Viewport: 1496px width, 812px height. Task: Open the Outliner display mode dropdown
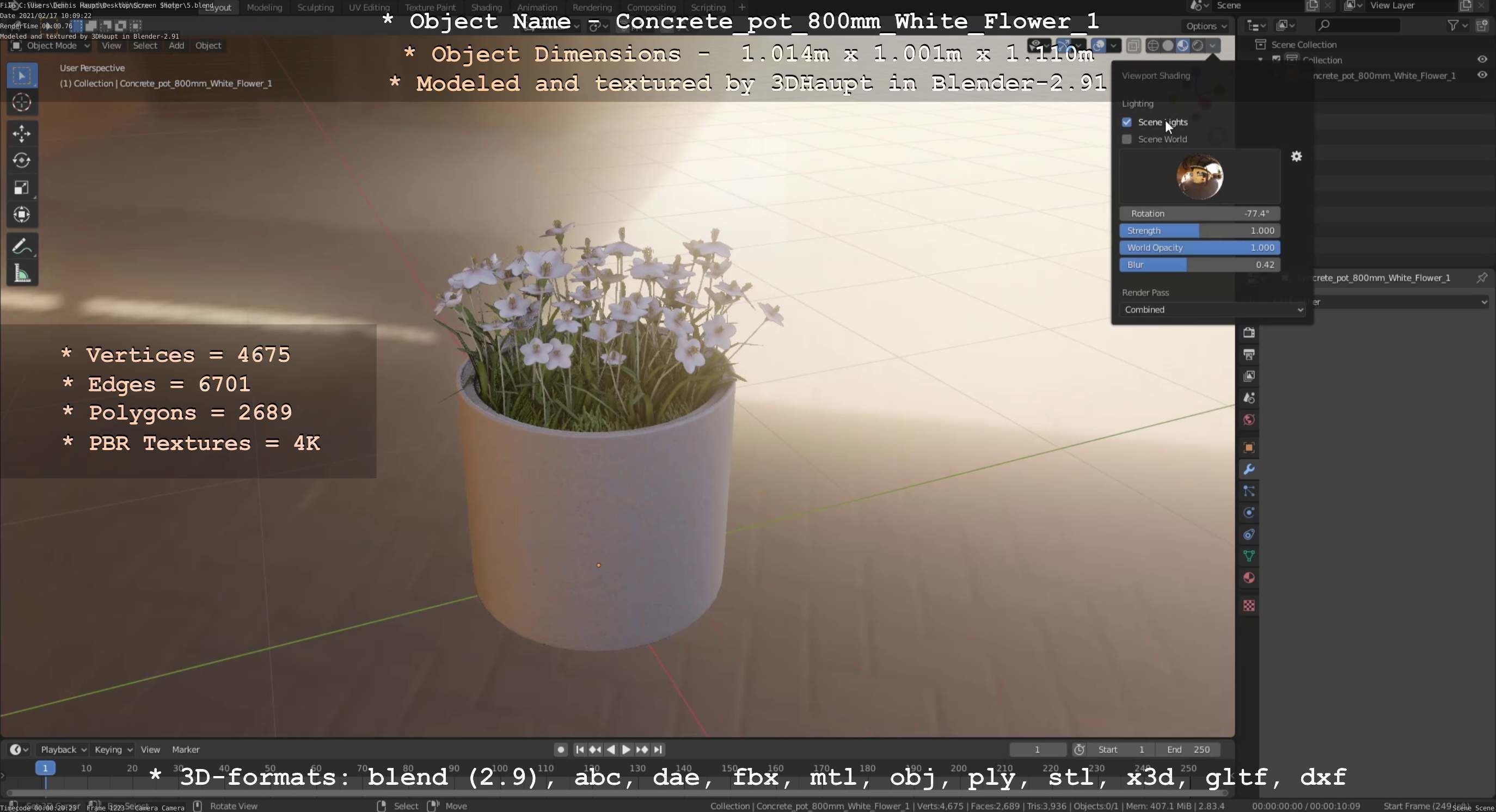click(x=1256, y=25)
